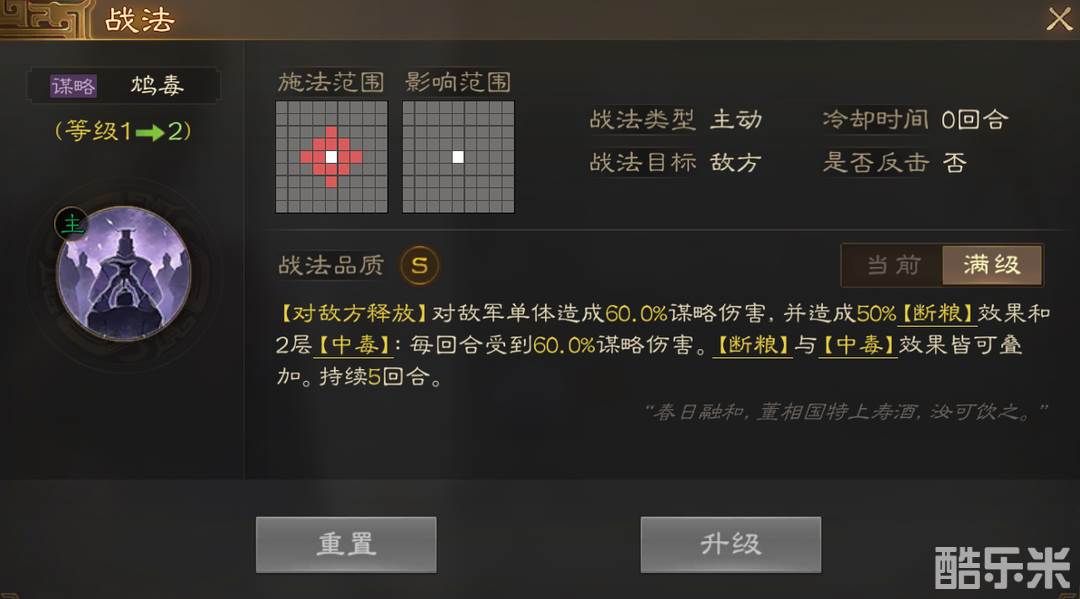This screenshot has height=599, width=1080.
Task: Click the green level-up arrow icon
Action: pyautogui.click(x=149, y=132)
